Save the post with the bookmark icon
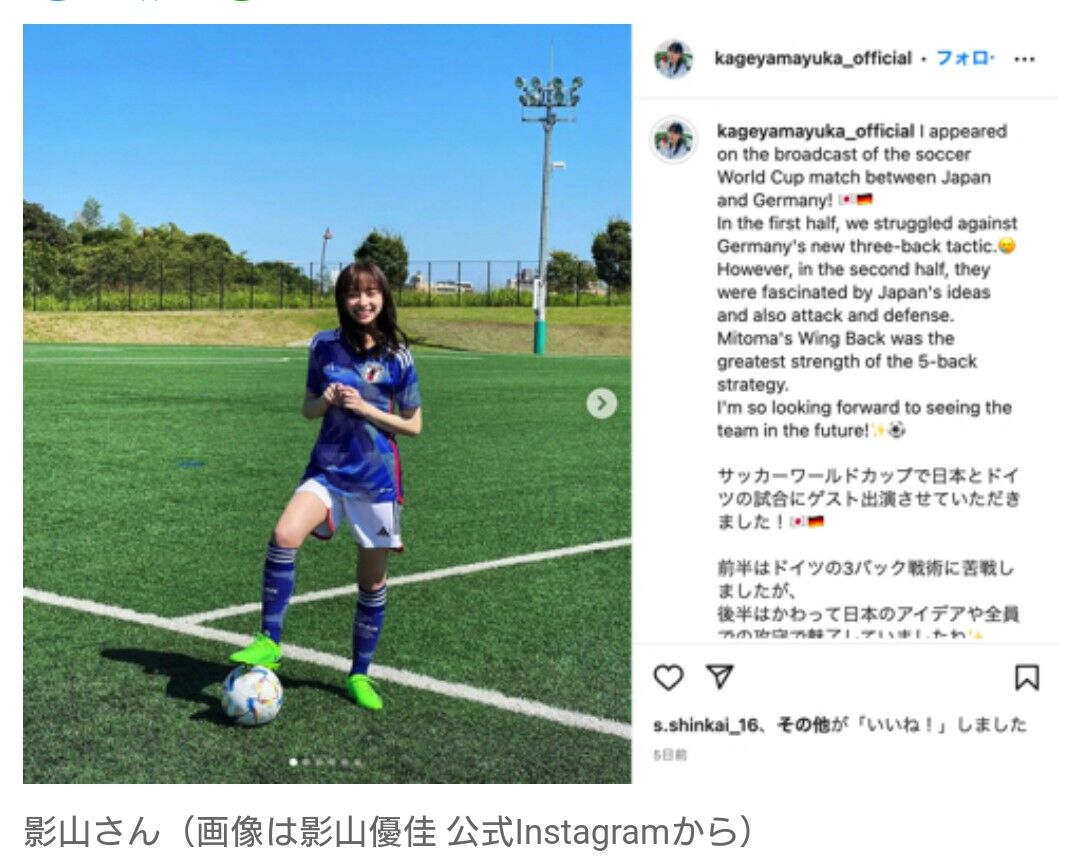The height and width of the screenshot is (867, 1080). pos(1026,678)
